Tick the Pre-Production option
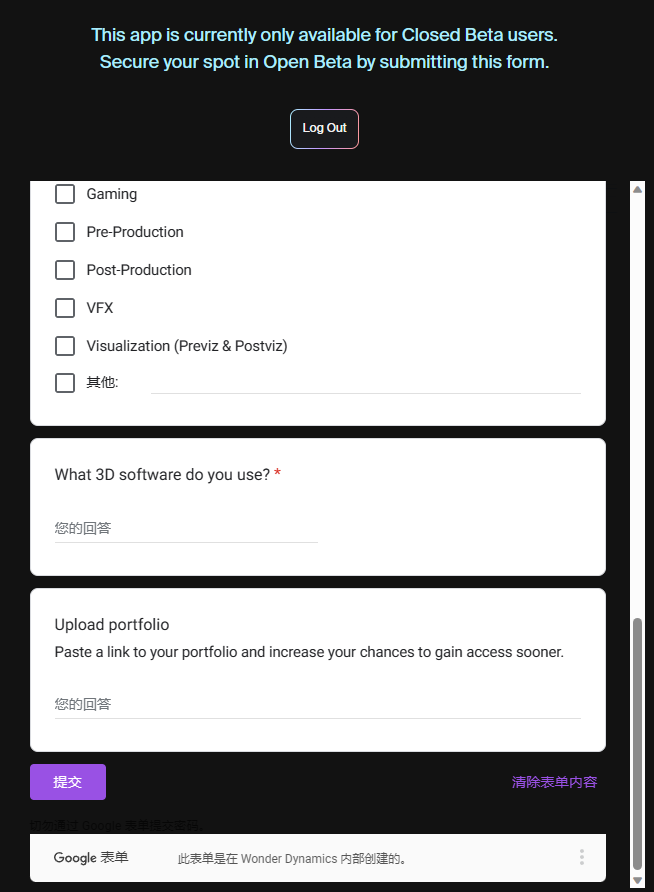 tap(65, 232)
